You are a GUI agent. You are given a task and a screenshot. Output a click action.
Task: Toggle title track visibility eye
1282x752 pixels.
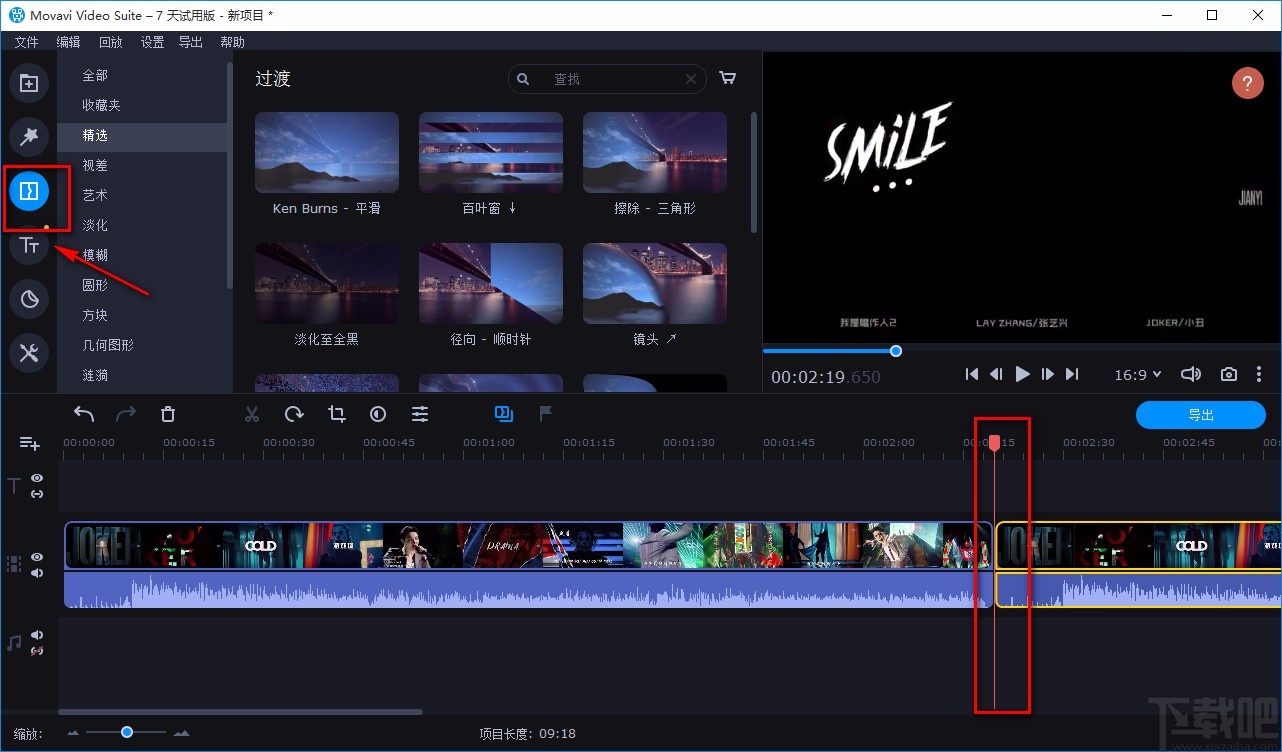tap(37, 479)
